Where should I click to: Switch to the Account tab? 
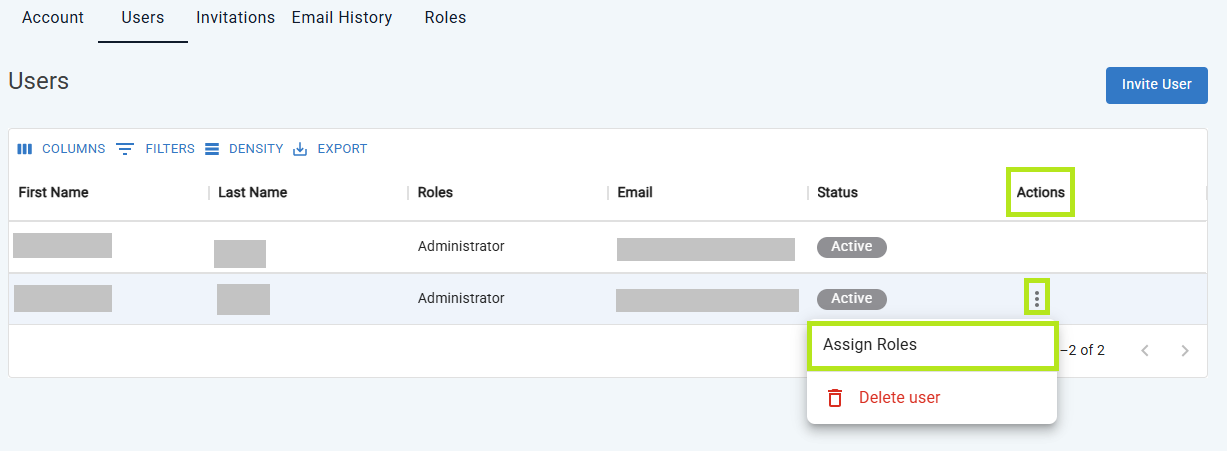53,18
